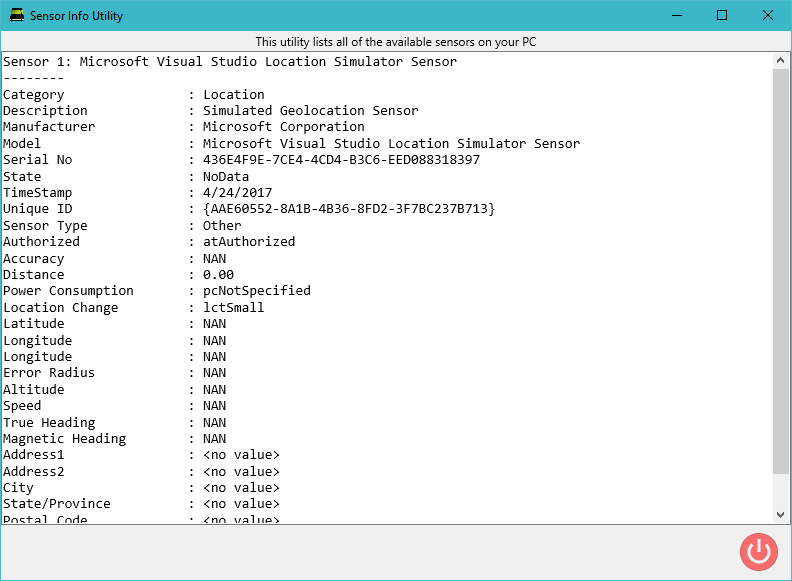
Task: Click the 'lctSmall' location change value
Action: point(233,307)
